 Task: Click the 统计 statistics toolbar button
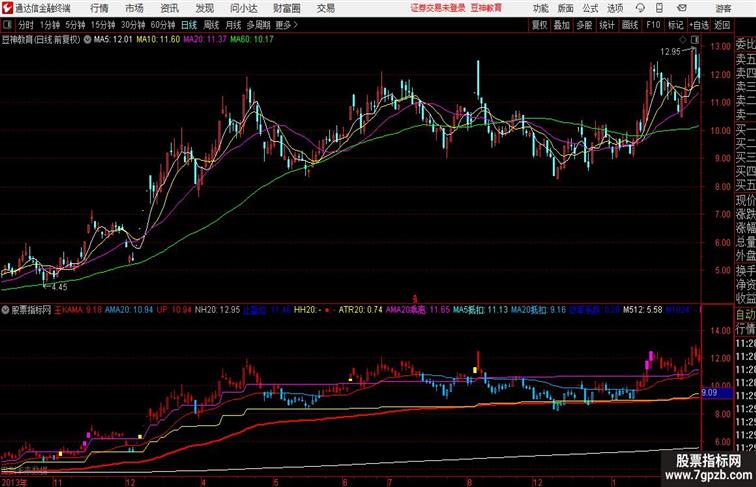pos(607,25)
